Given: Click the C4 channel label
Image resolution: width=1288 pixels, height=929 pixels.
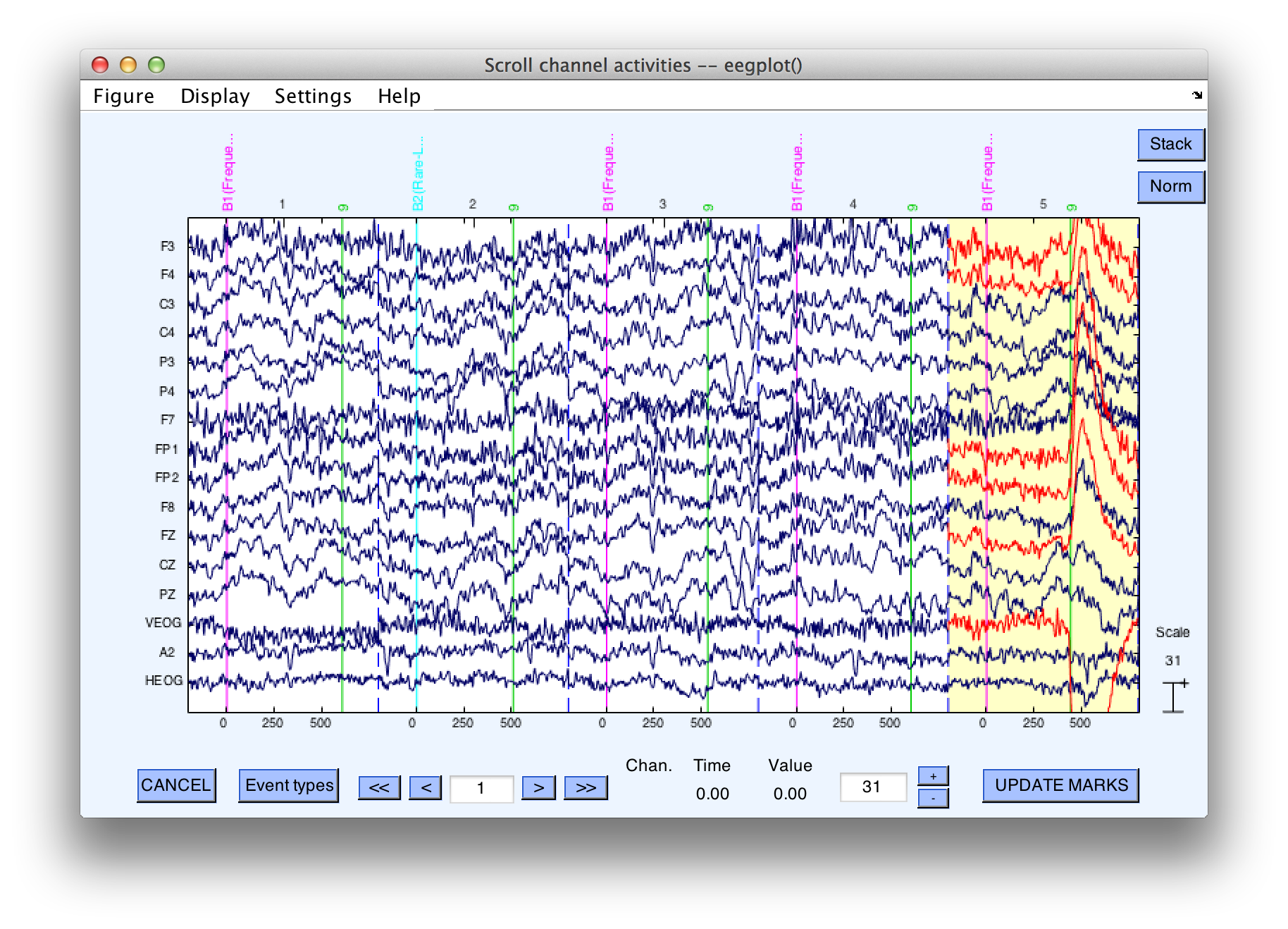Looking at the screenshot, I should [x=166, y=332].
